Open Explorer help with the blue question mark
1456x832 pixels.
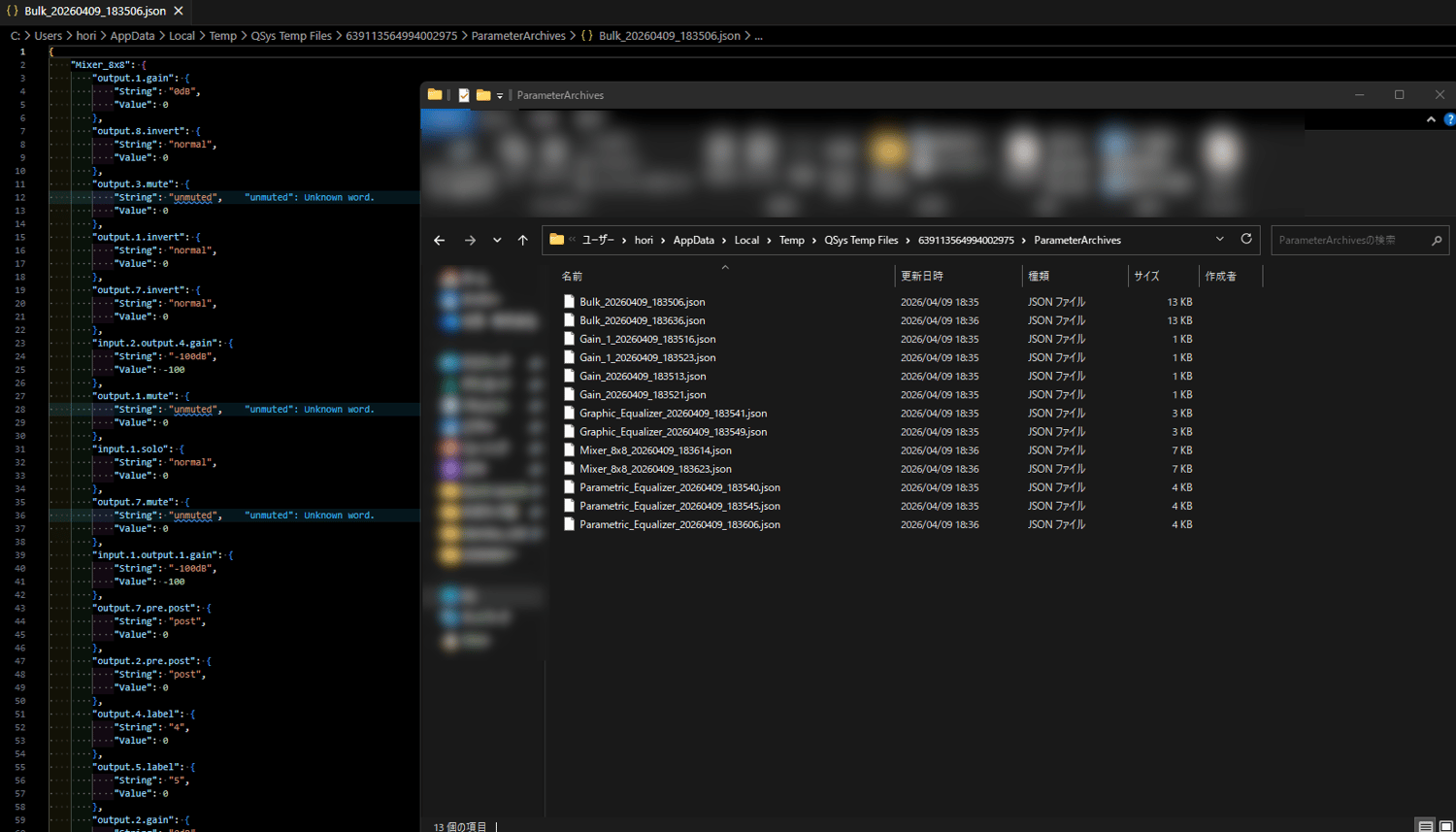point(1449,119)
